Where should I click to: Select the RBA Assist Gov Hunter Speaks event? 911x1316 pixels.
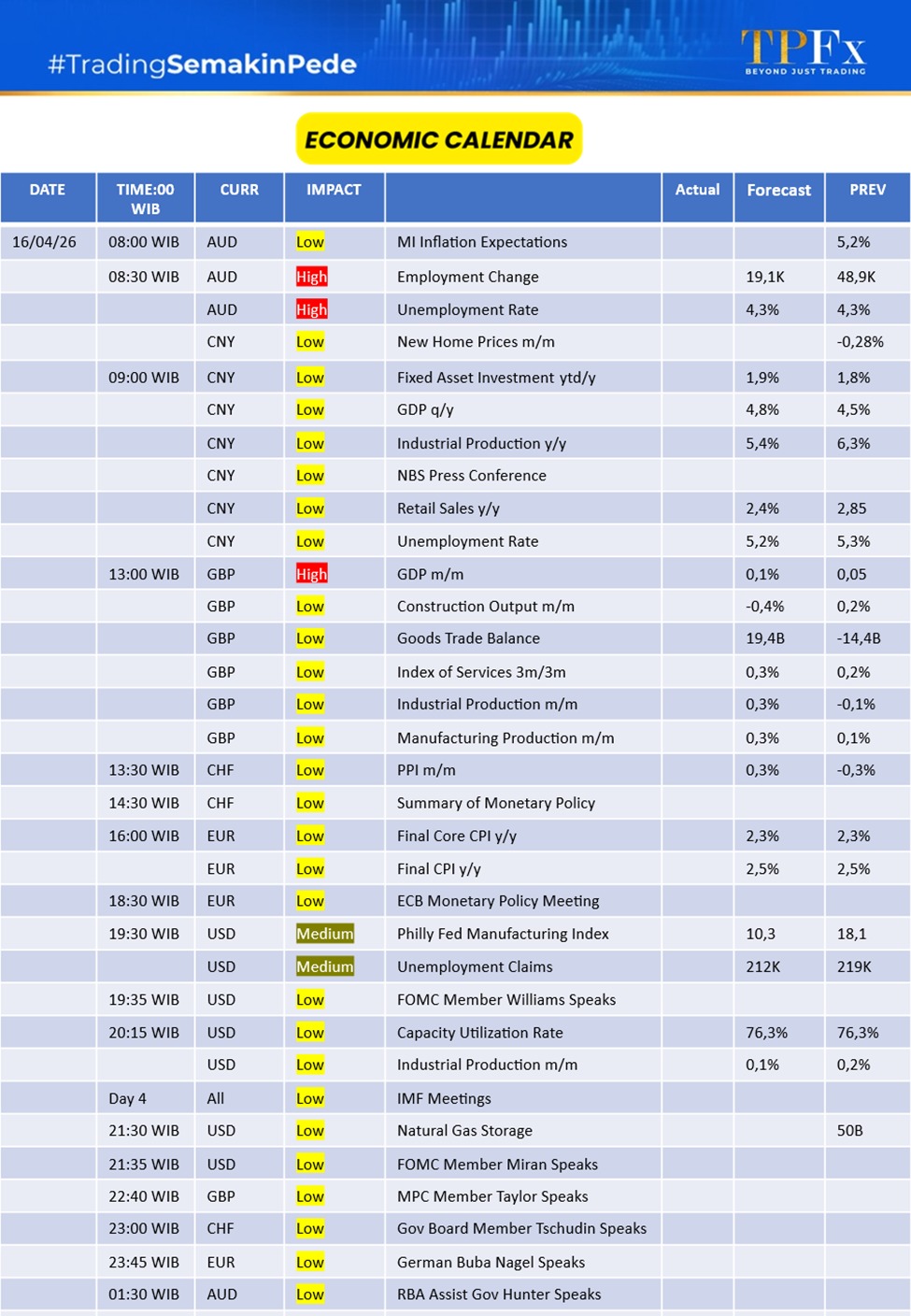pos(499,1295)
